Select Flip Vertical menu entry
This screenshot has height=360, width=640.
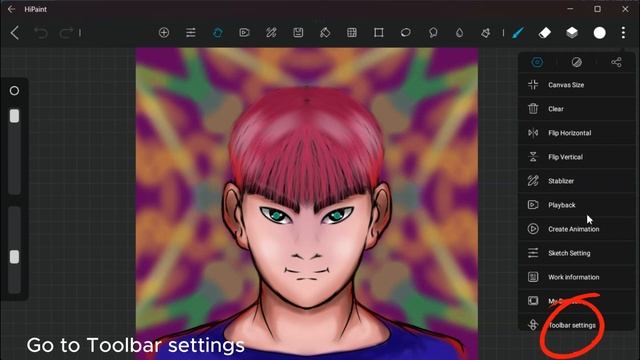(576, 157)
